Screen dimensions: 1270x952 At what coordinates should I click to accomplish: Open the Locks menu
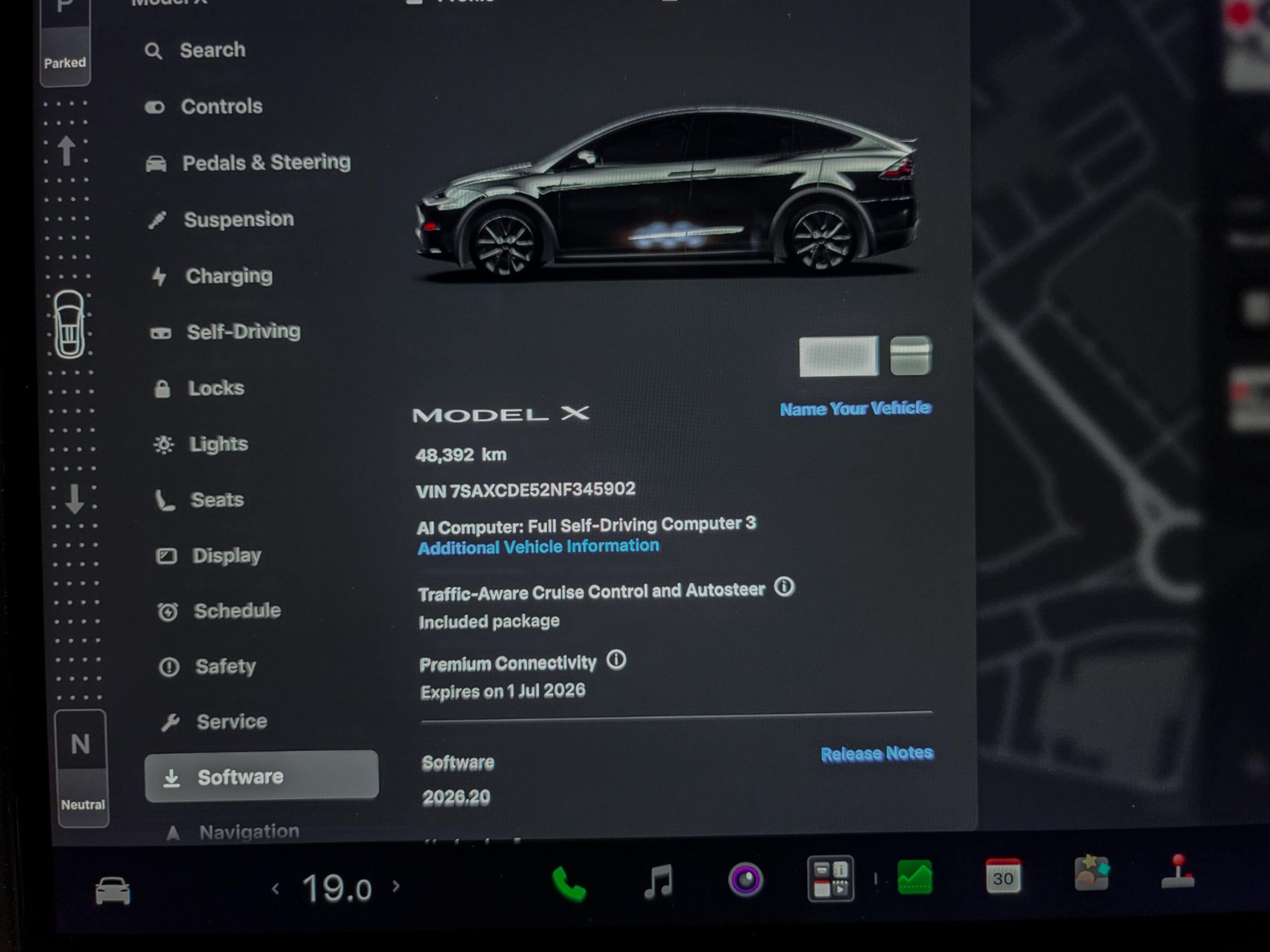199,388
